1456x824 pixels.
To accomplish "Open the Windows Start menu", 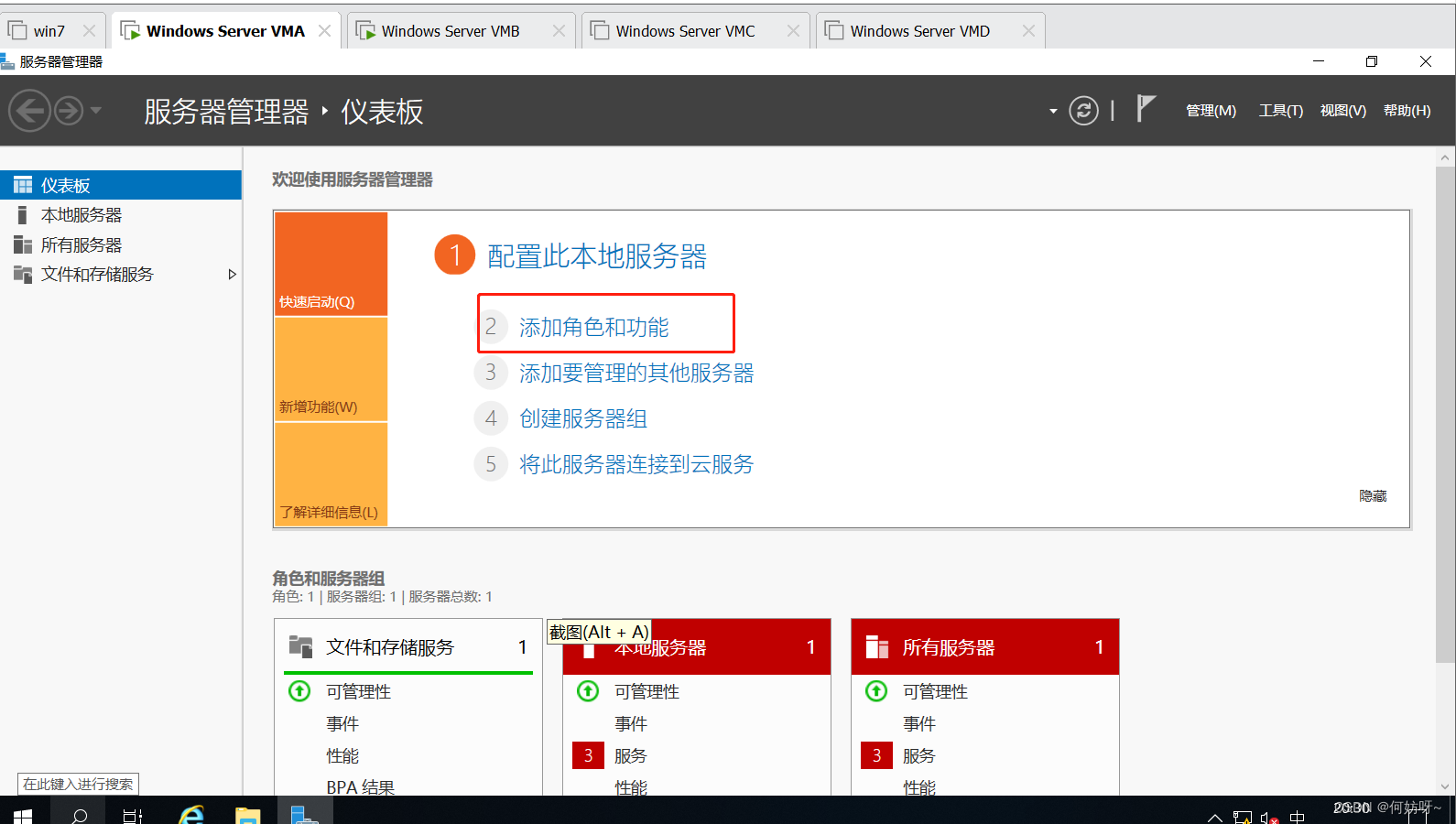I will coord(23,814).
